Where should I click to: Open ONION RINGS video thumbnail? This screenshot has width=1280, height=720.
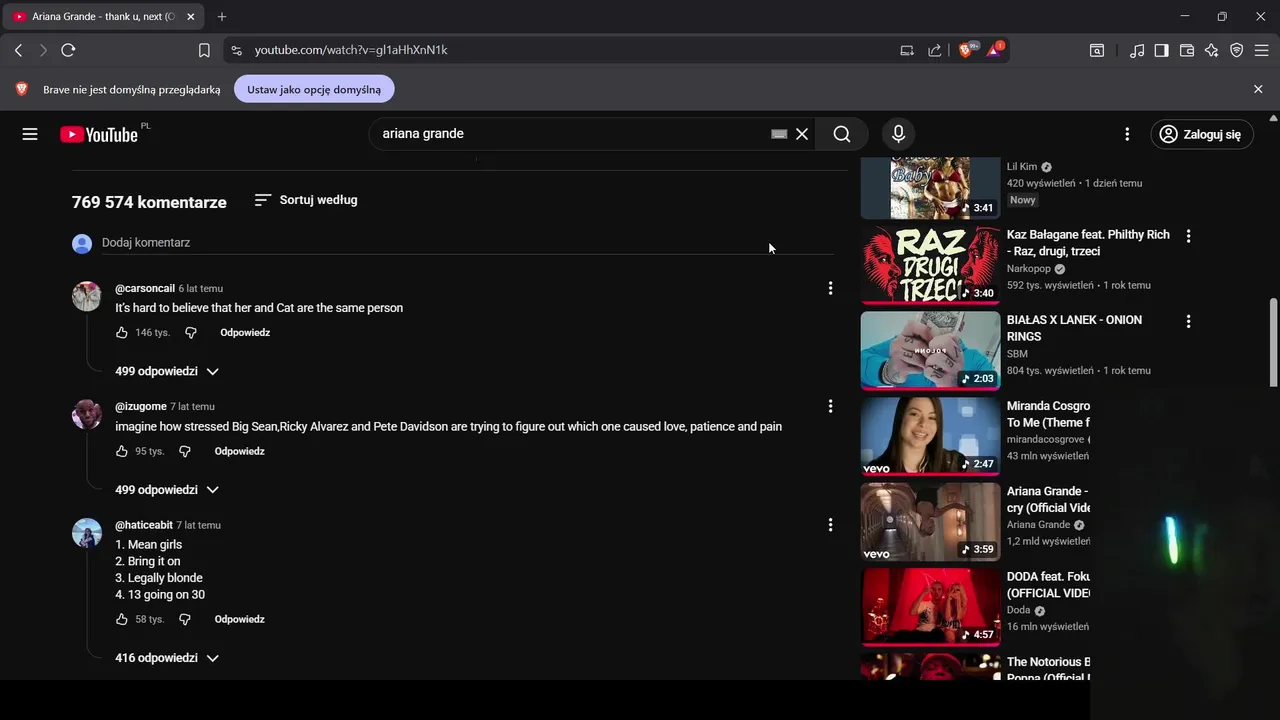930,350
